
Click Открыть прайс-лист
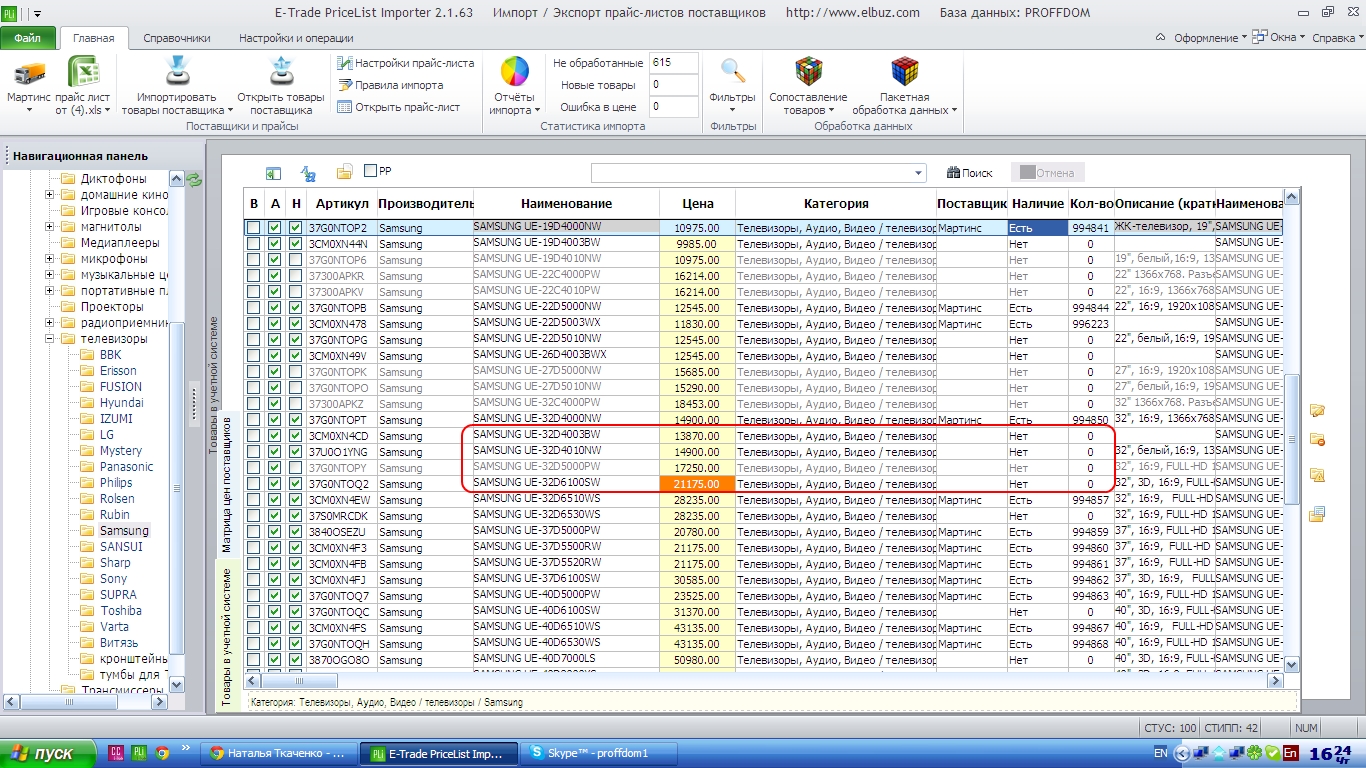399,107
